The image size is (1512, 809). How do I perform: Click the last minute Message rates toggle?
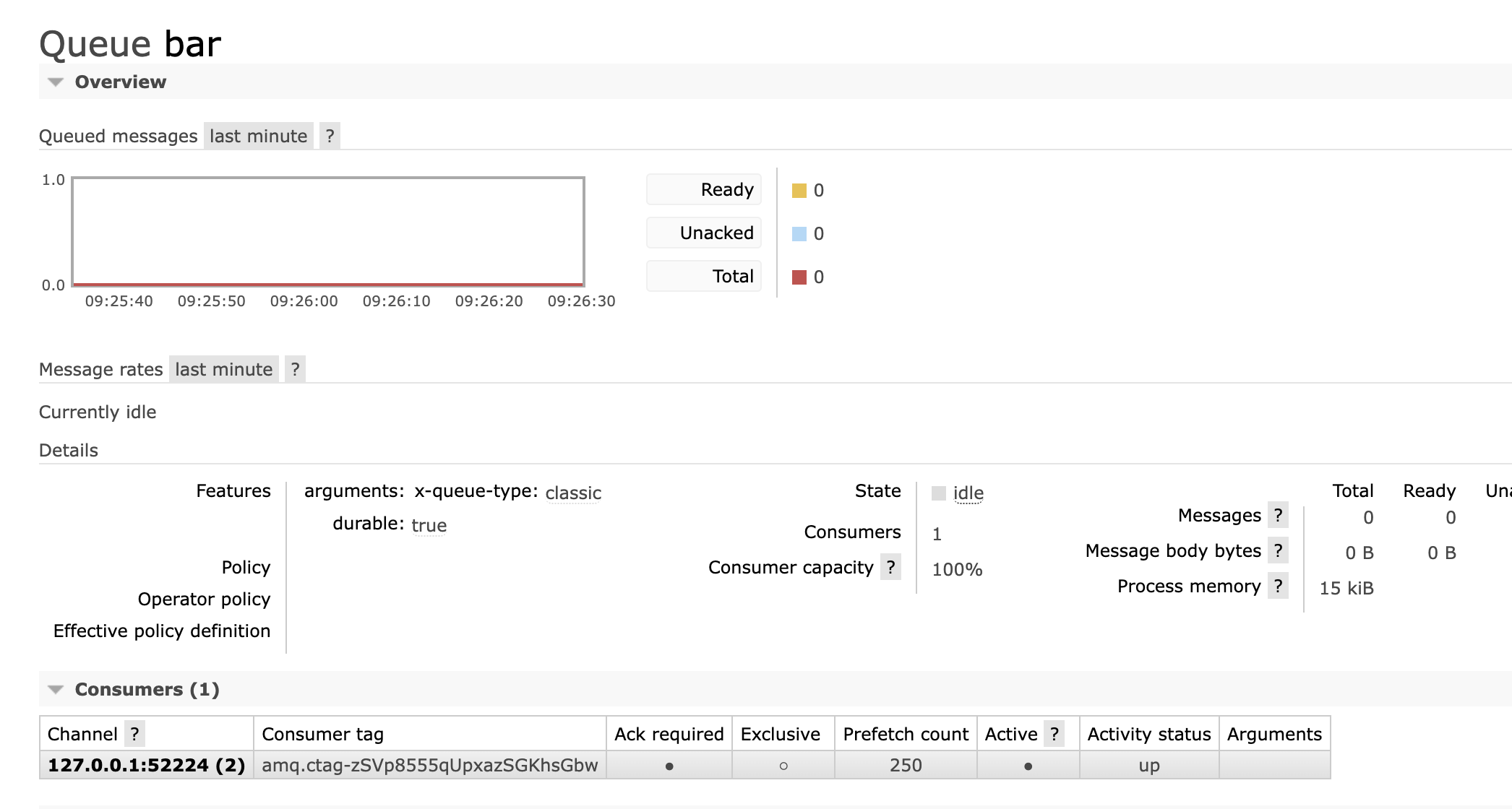[x=223, y=370]
